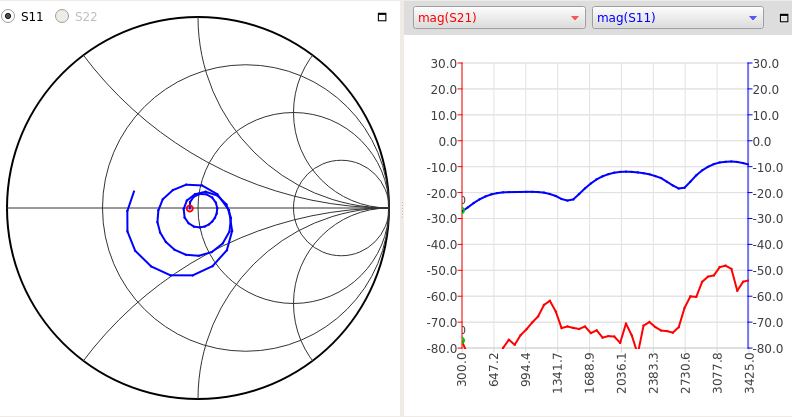
Task: Open the mag(S21) trace dropdown
Action: pyautogui.click(x=499, y=18)
